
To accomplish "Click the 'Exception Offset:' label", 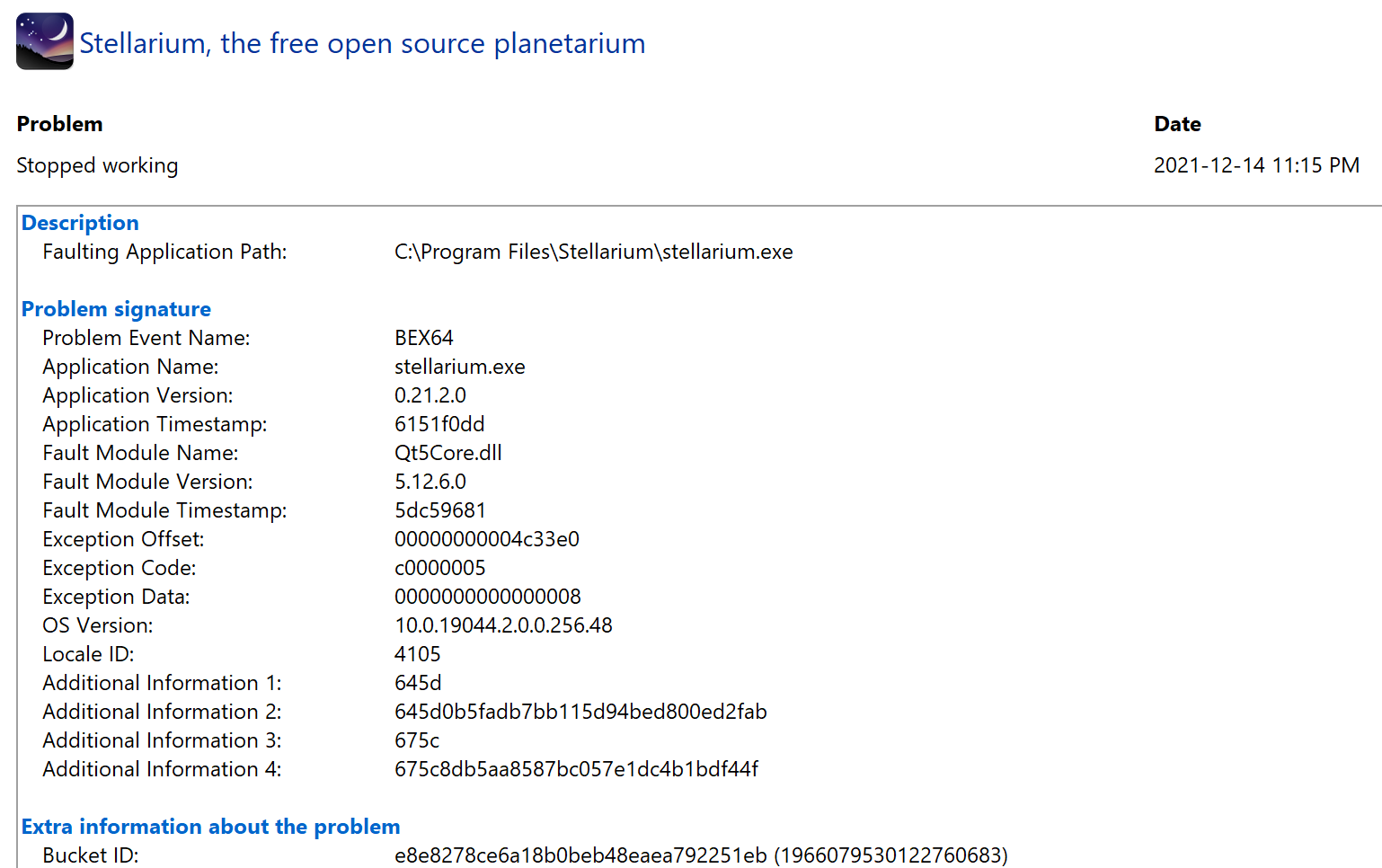I will point(123,539).
